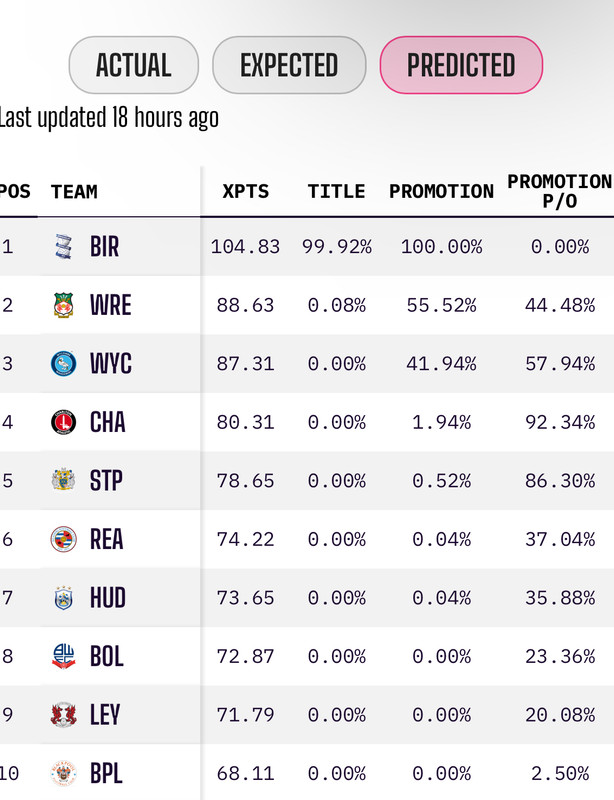Open the Stockport crest in row 5

pyautogui.click(x=64, y=480)
